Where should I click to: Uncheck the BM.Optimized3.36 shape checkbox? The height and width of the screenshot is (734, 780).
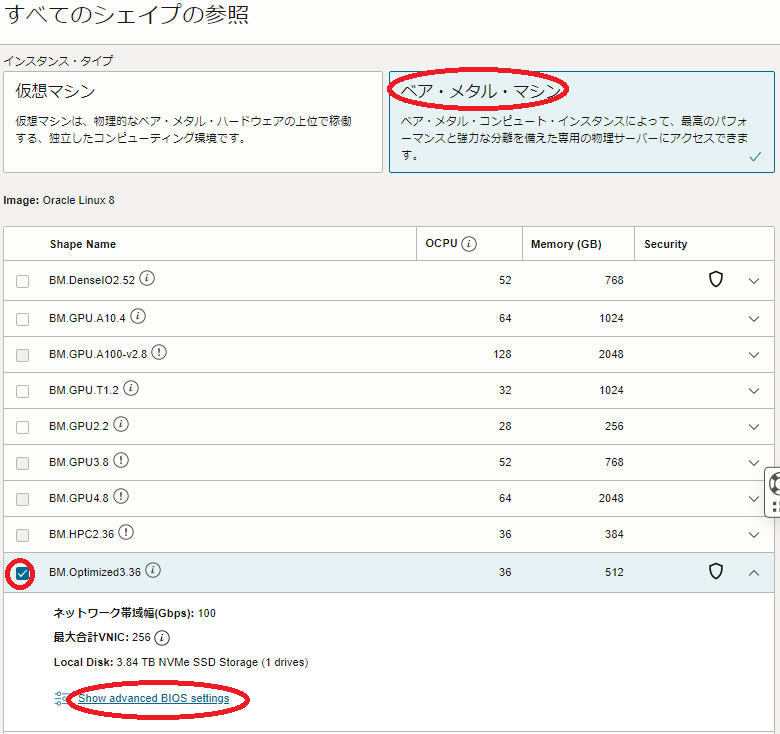click(22, 573)
